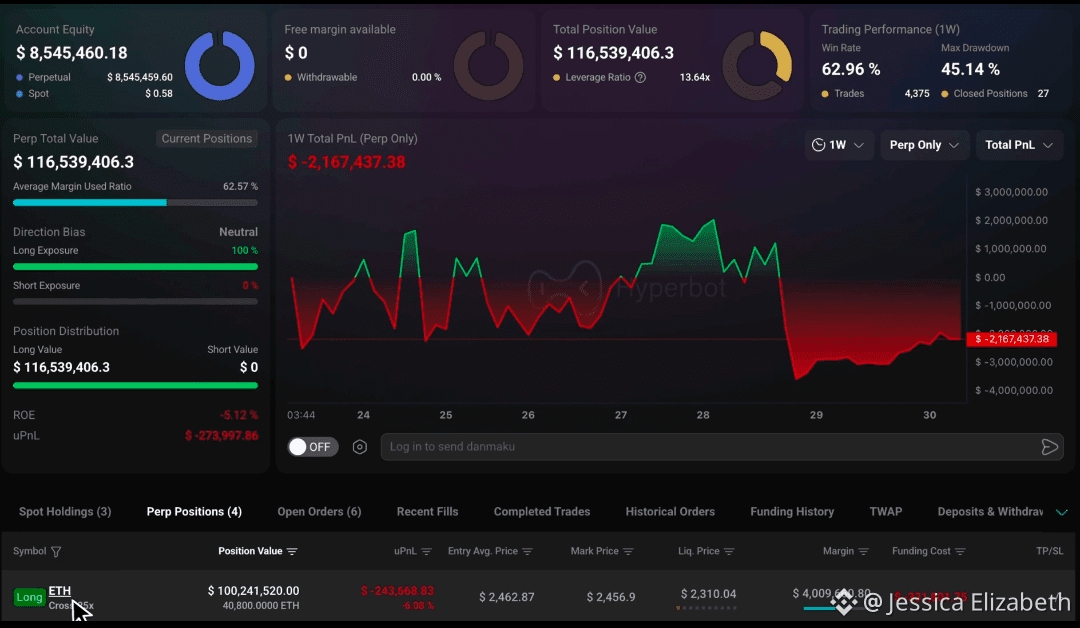Click the Symbol column header

click(30, 551)
